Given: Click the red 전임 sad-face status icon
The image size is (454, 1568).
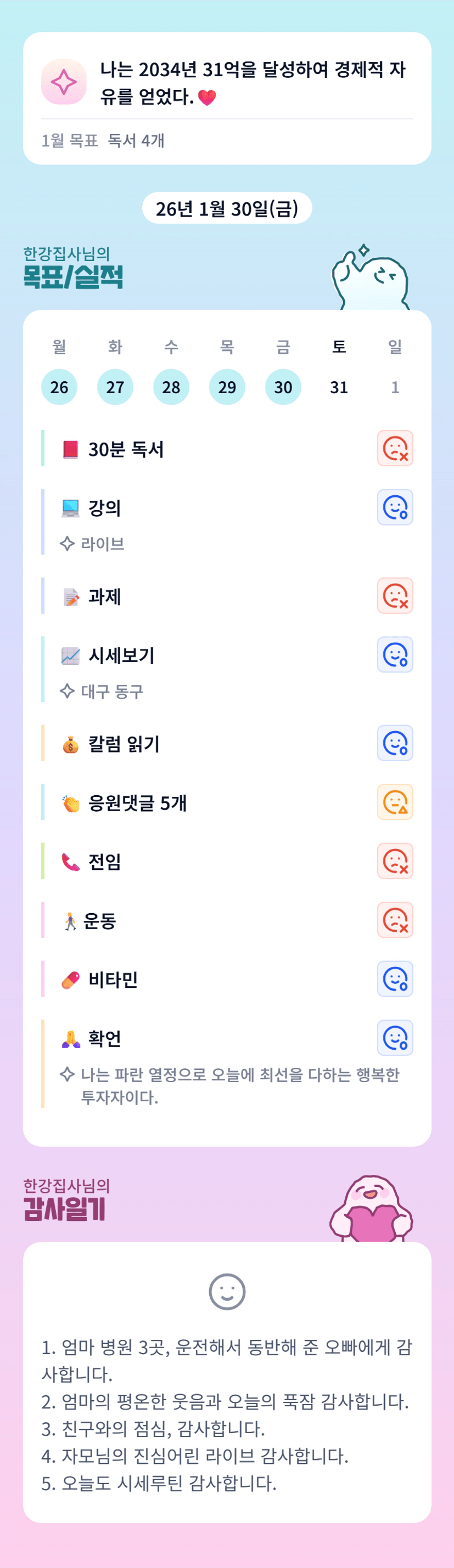Looking at the screenshot, I should (x=395, y=861).
